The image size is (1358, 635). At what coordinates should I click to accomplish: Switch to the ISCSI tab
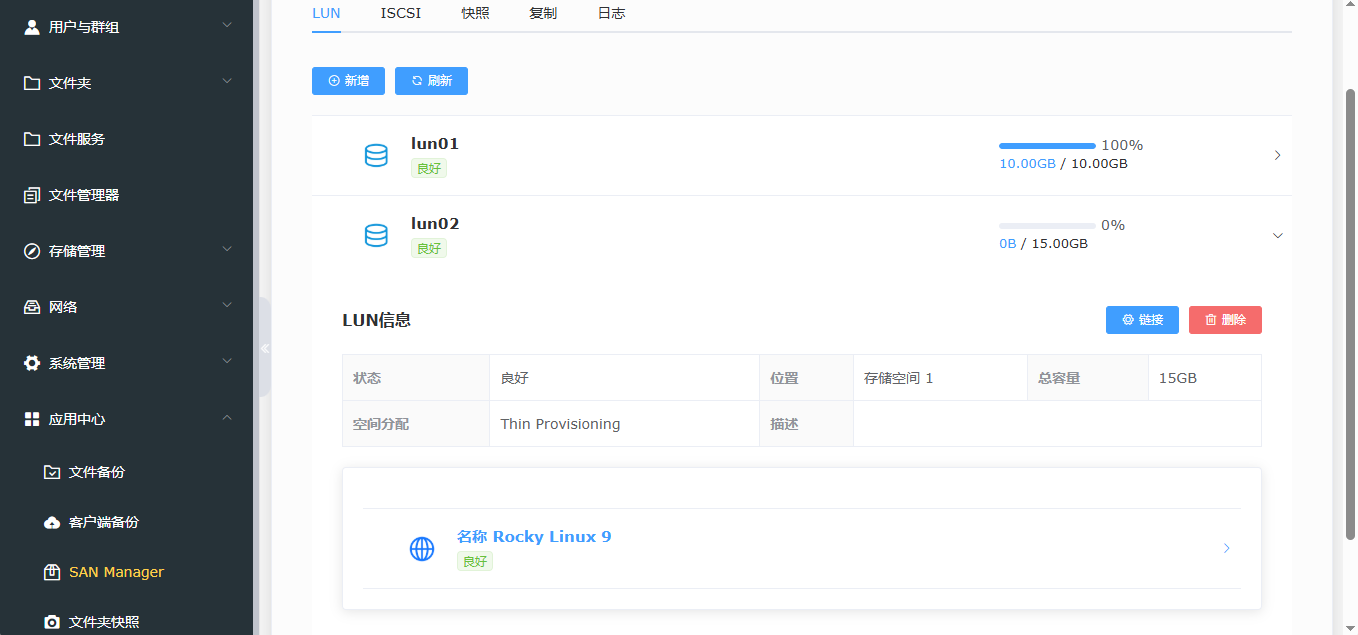coord(400,13)
